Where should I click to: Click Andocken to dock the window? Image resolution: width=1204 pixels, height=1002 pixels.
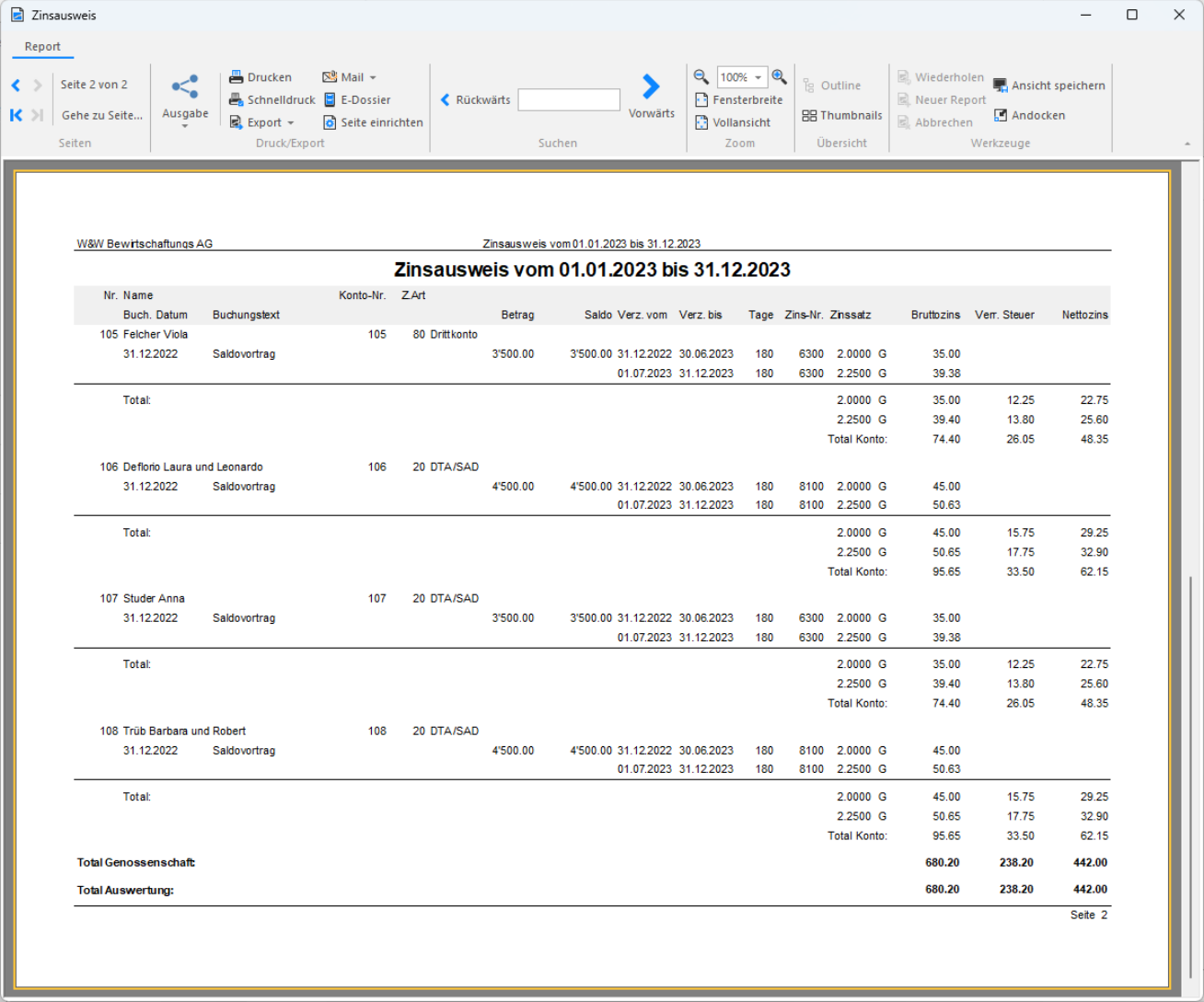[1029, 115]
